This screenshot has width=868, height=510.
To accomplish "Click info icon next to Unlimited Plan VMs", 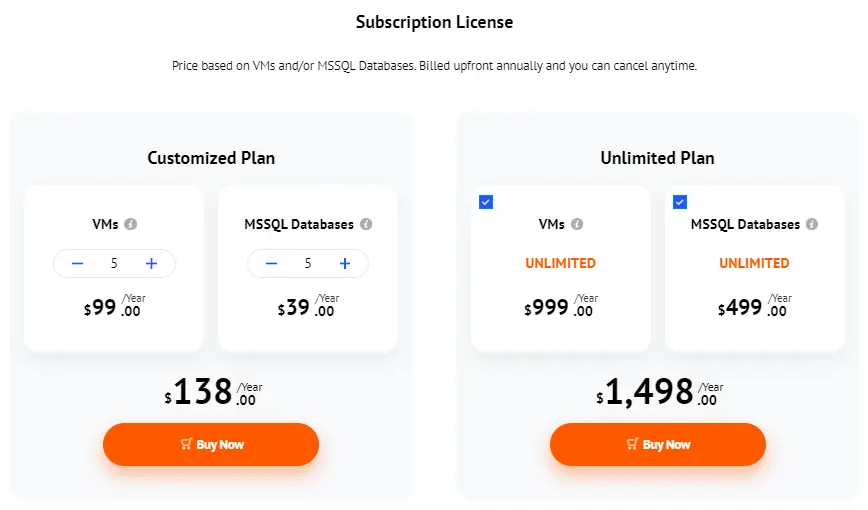I will click(x=577, y=224).
